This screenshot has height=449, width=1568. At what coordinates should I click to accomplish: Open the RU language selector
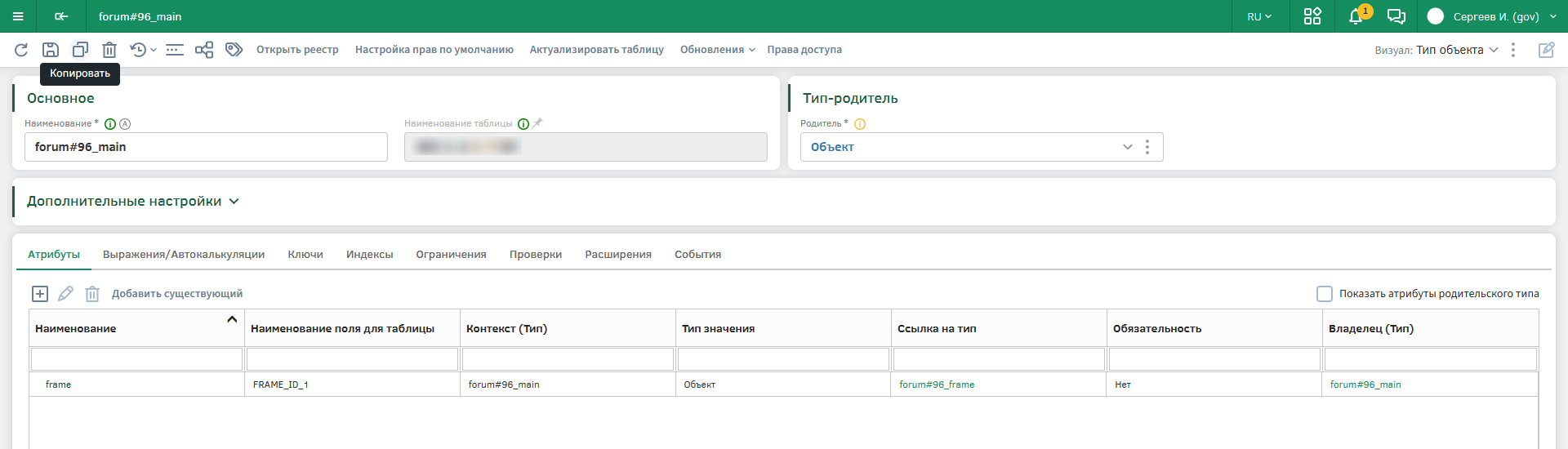pyautogui.click(x=1258, y=16)
